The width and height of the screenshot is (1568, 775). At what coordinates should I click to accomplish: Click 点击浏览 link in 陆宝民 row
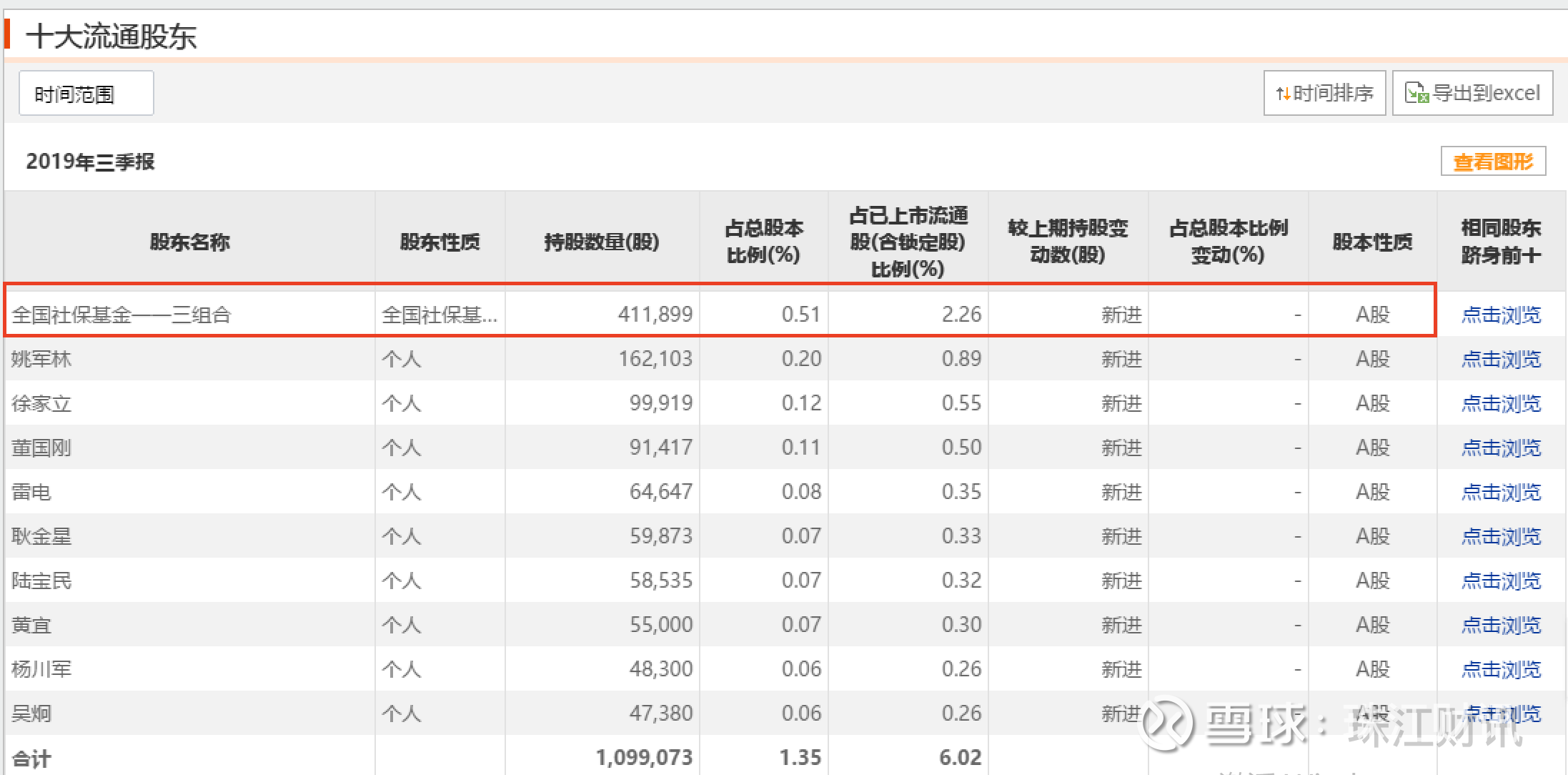point(1501,581)
